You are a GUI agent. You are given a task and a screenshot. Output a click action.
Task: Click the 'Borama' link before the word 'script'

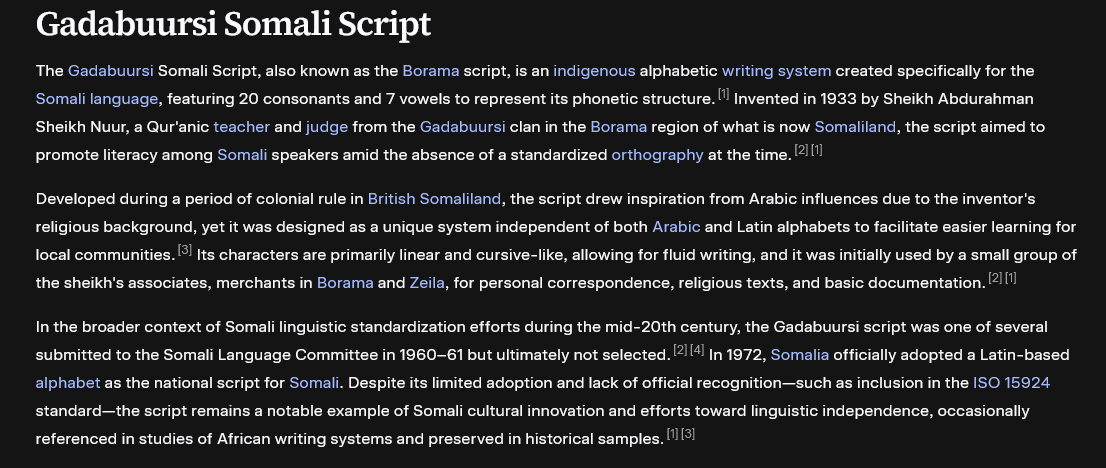[431, 71]
